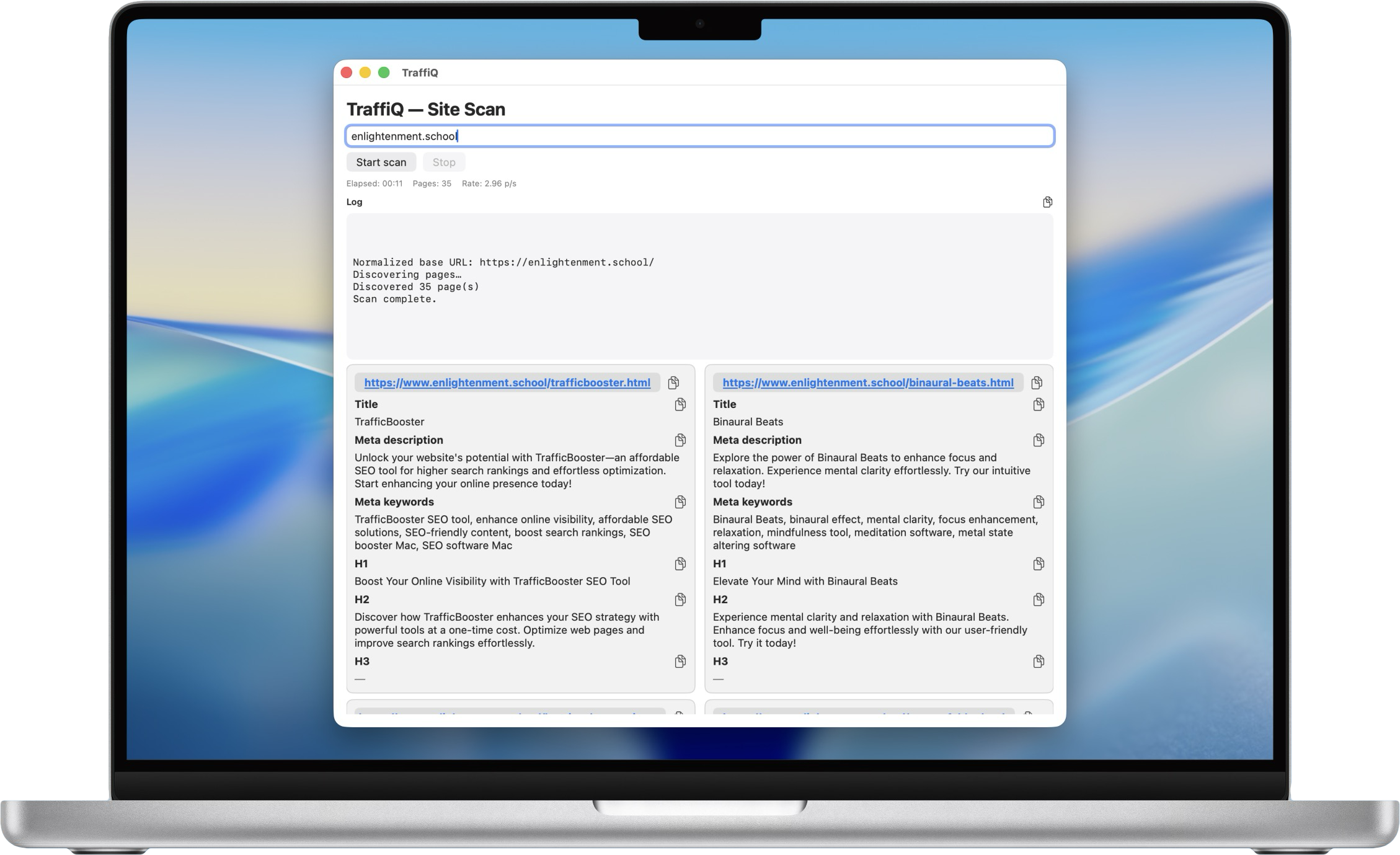Screen dimensions: 1400x855
Task: Copy the Log contents icon
Action: [x=1047, y=202]
